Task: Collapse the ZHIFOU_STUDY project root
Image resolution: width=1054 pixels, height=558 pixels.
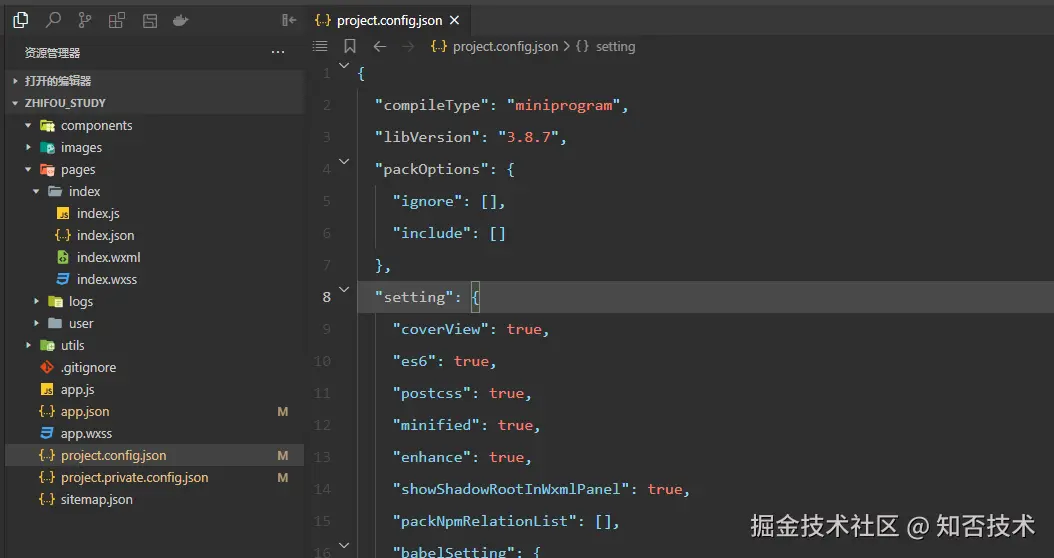Action: (153, 103)
